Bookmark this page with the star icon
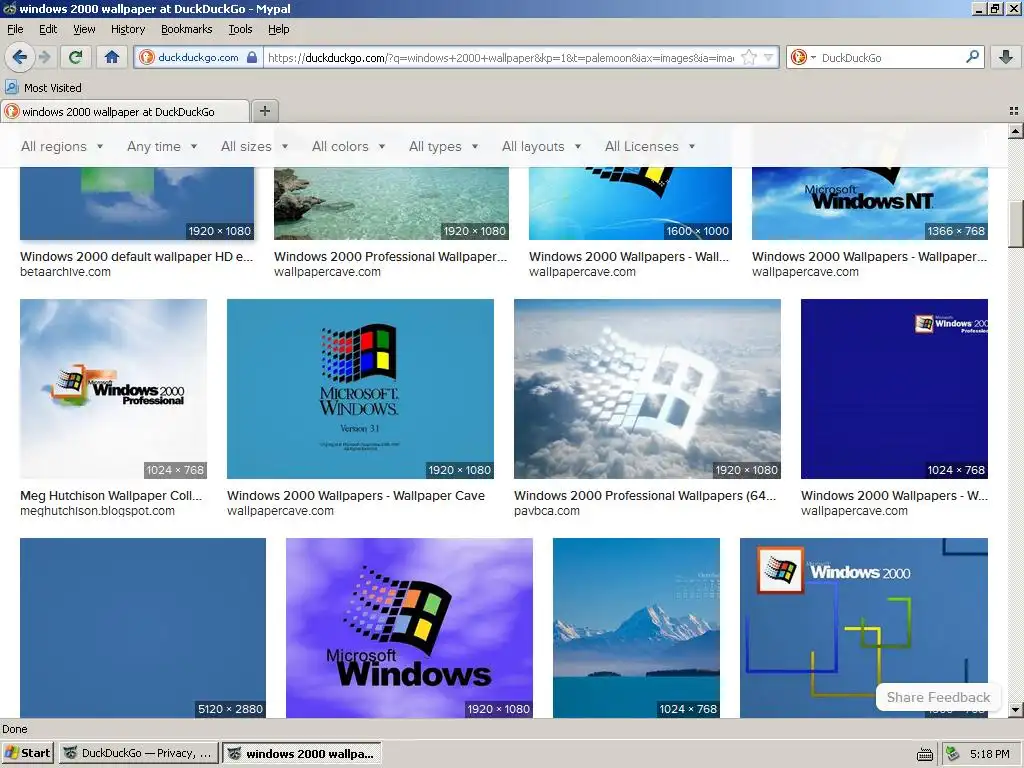The height and width of the screenshot is (768, 1024). (x=749, y=57)
